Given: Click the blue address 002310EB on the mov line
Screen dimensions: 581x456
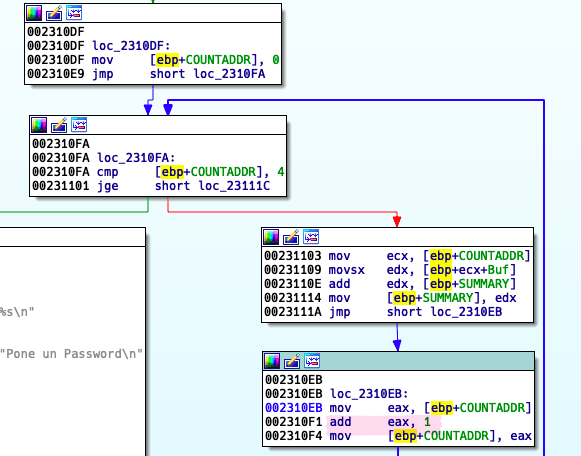Looking at the screenshot, I should click(x=294, y=408).
